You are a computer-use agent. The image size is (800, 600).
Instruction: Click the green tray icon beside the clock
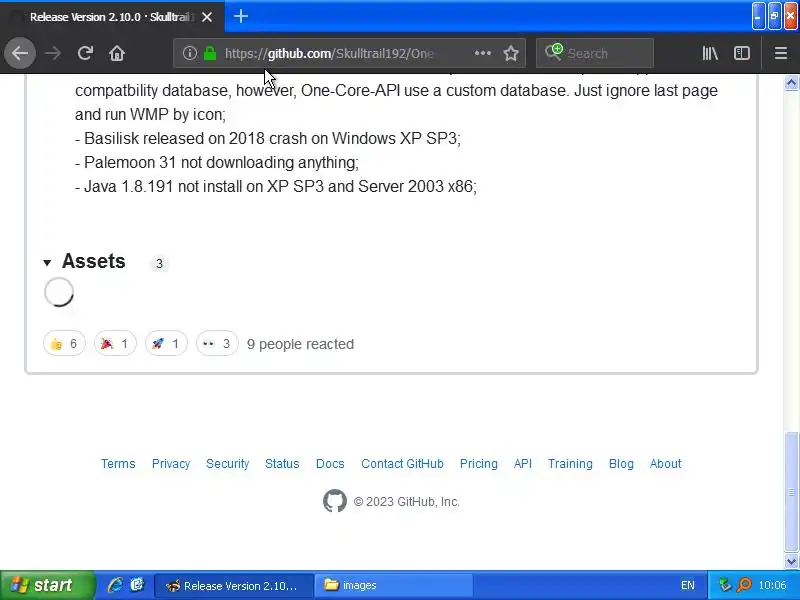pos(724,585)
